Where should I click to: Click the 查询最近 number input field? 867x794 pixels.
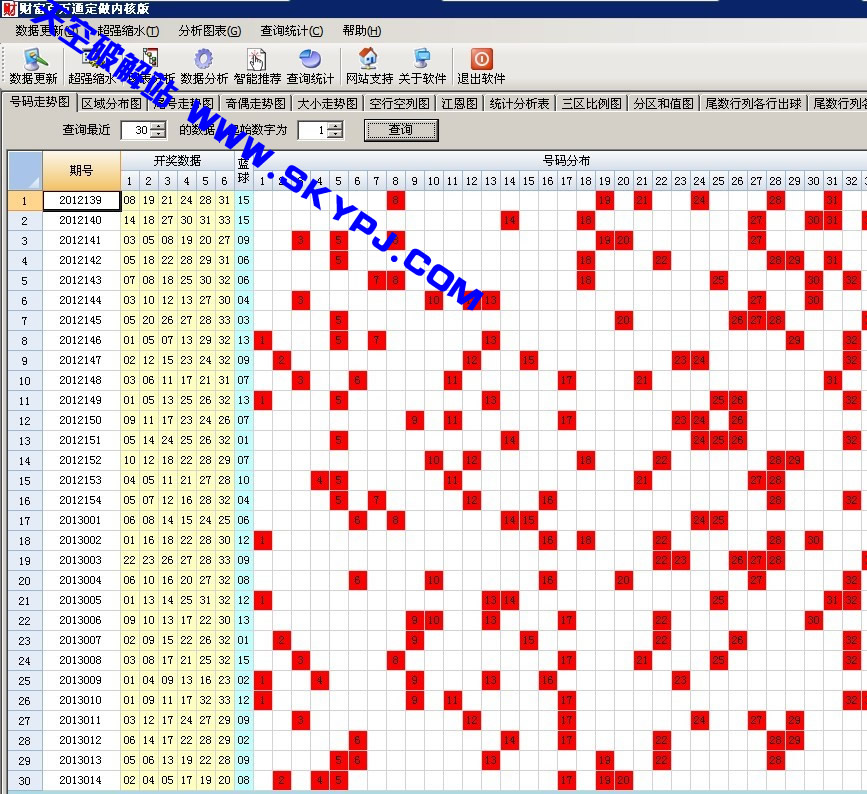tap(136, 130)
